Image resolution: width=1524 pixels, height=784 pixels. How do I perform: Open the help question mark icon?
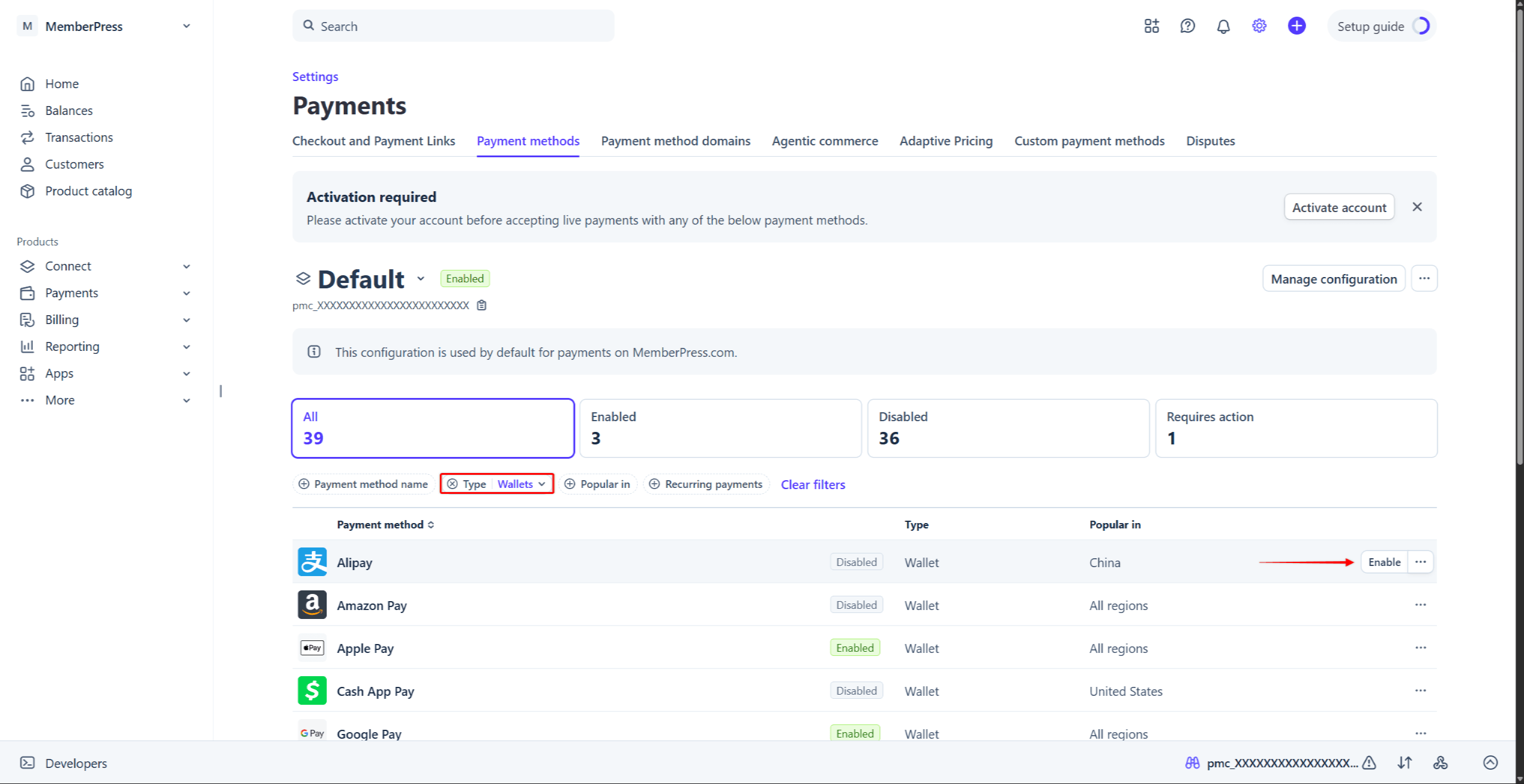point(1187,26)
